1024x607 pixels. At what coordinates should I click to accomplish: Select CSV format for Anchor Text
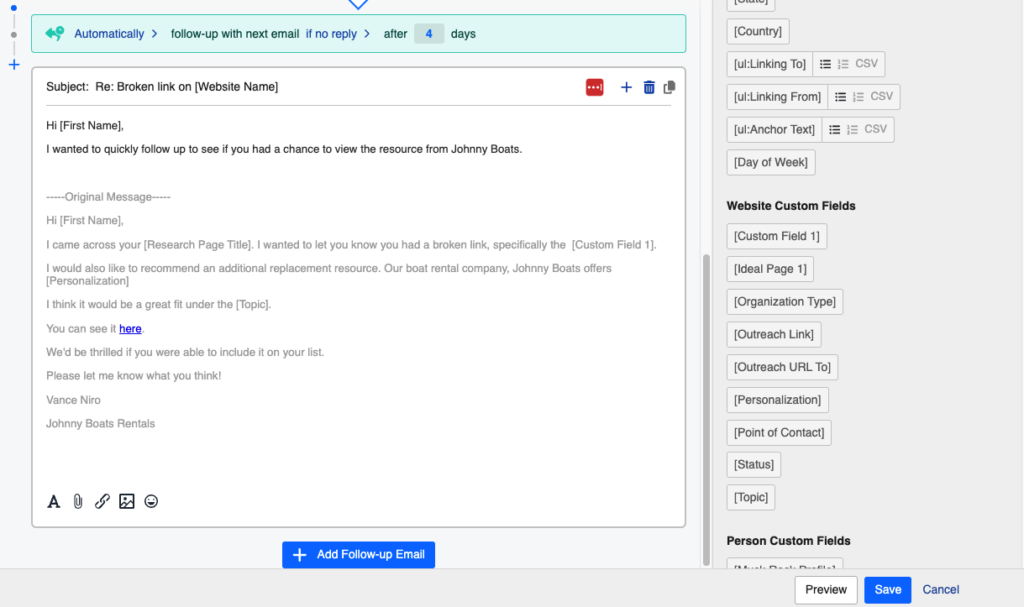(875, 130)
